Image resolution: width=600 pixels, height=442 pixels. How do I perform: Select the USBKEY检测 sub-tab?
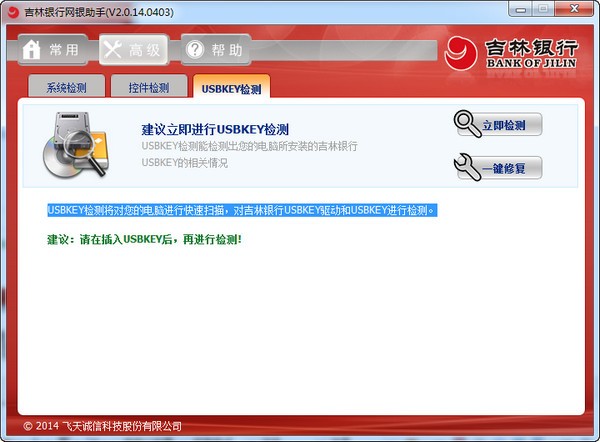[232, 87]
